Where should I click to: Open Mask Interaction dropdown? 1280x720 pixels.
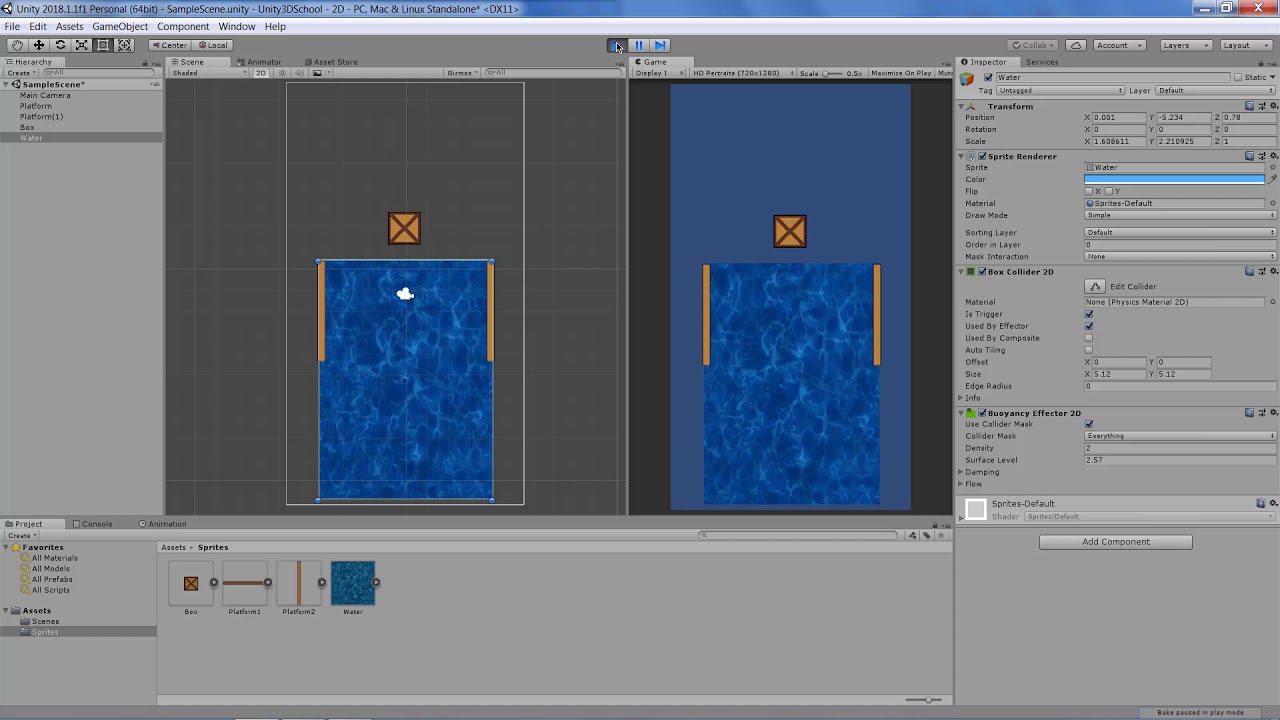click(x=1180, y=256)
